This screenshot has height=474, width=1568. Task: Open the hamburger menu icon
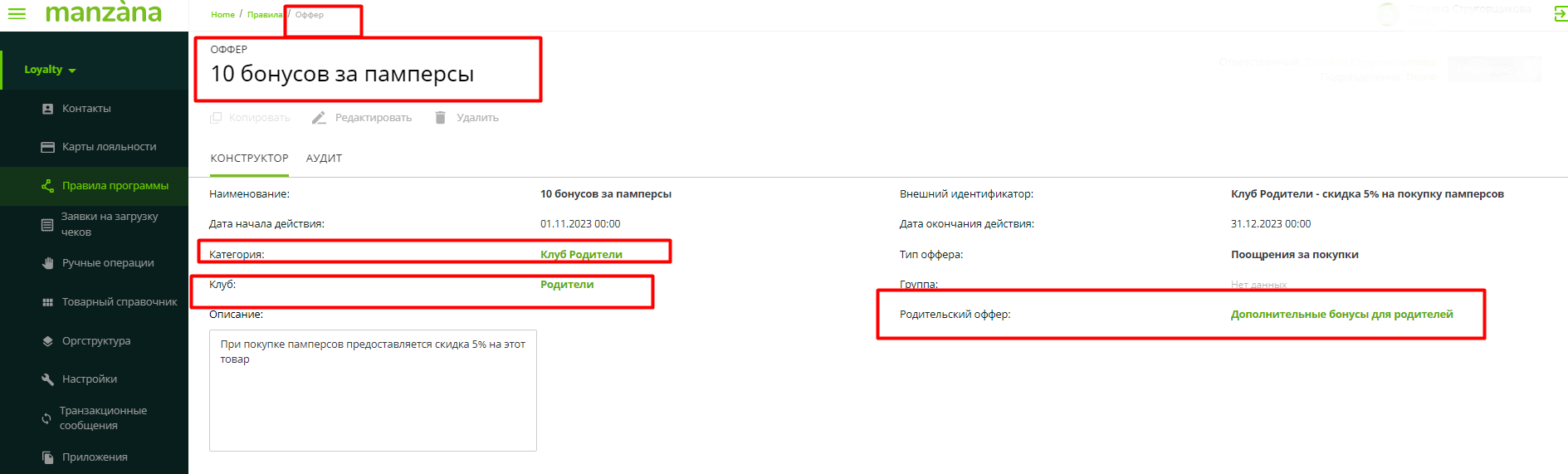17,14
